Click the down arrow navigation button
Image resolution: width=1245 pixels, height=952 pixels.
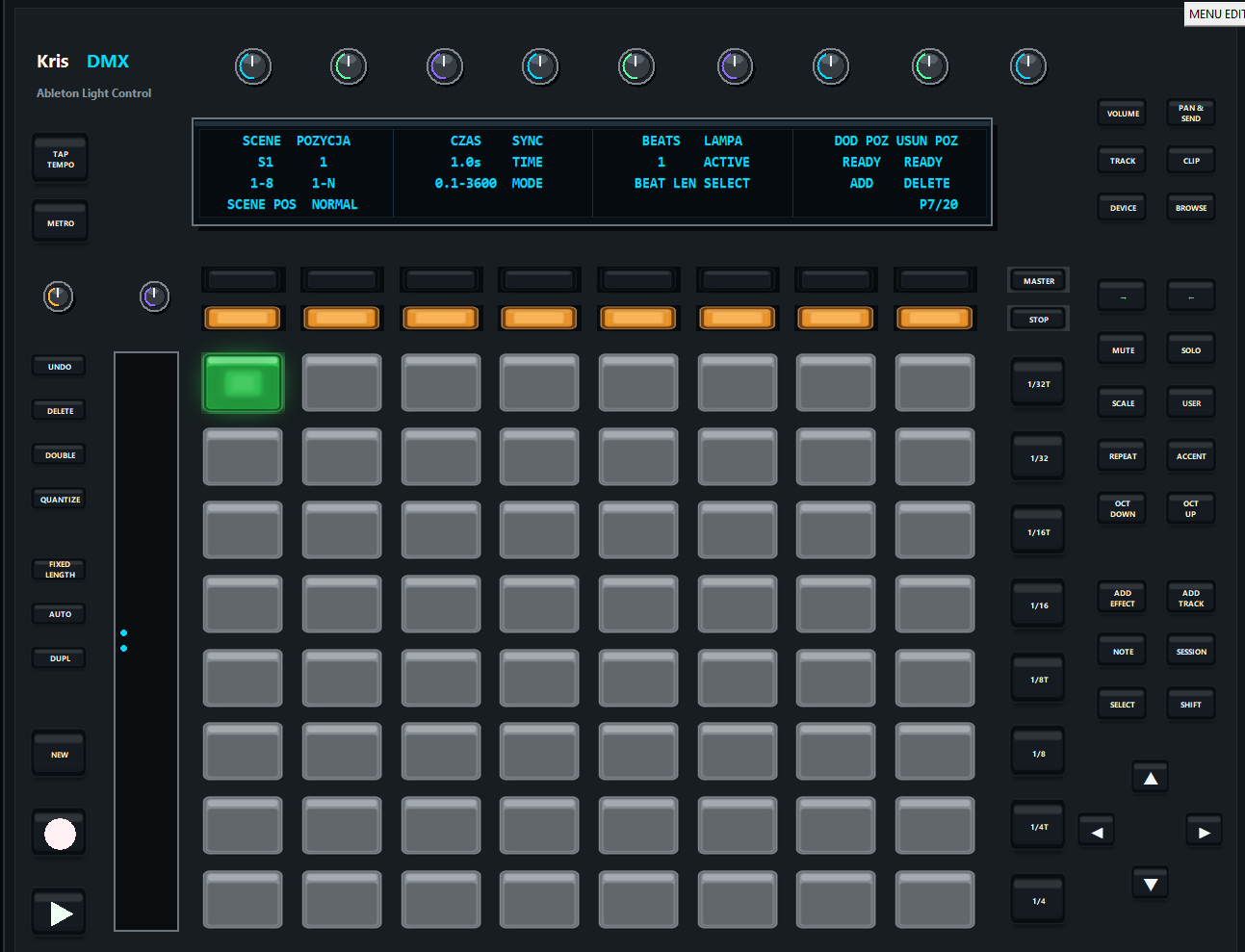[1151, 884]
